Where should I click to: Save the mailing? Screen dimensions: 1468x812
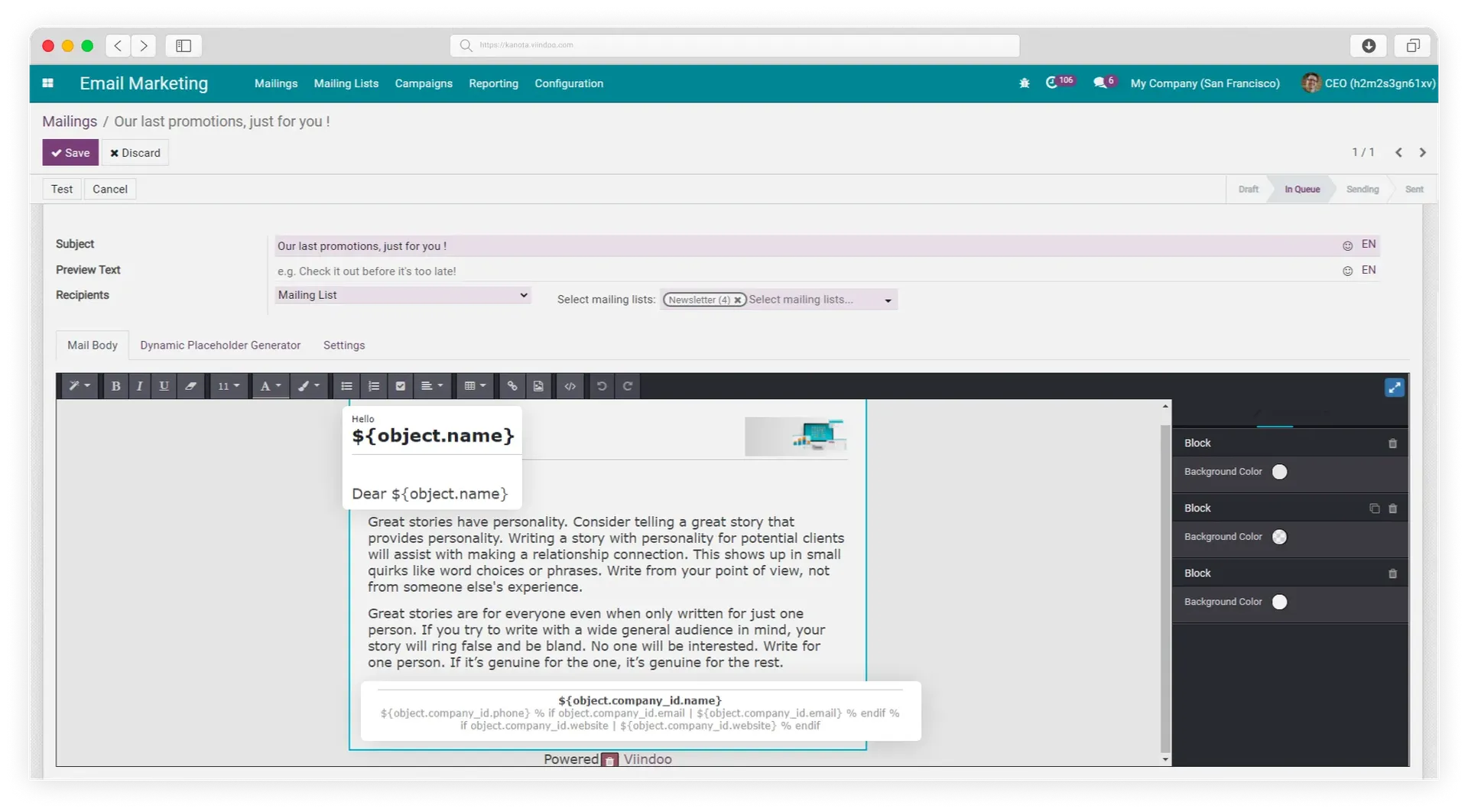[70, 153]
